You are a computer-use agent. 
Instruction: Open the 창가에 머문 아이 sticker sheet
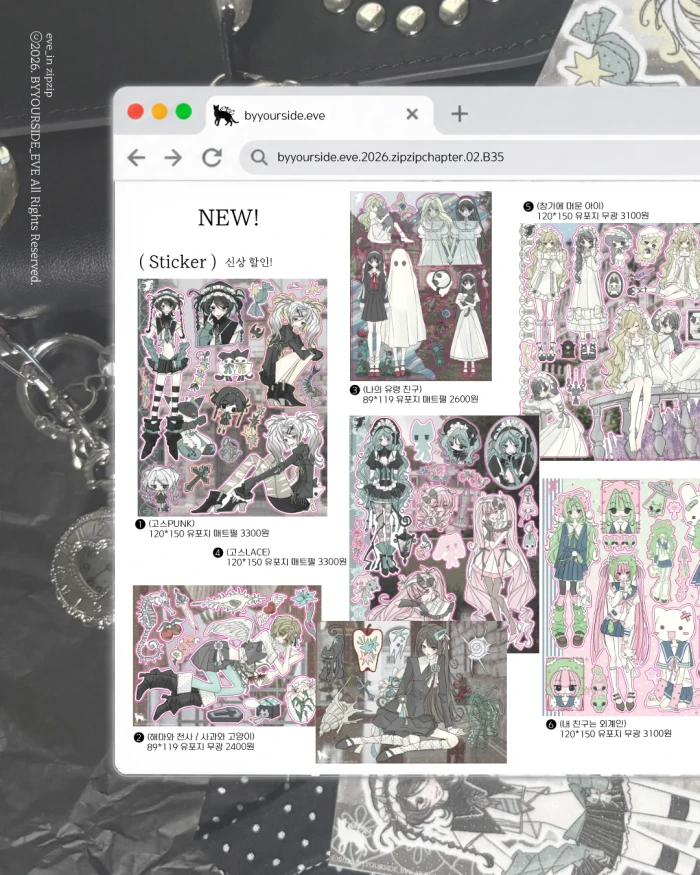pyautogui.click(x=610, y=342)
